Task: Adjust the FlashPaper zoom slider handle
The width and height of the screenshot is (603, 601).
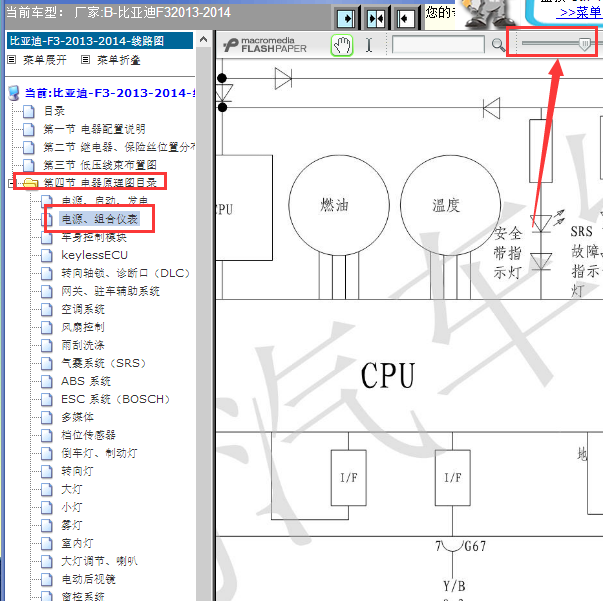Action: point(585,43)
